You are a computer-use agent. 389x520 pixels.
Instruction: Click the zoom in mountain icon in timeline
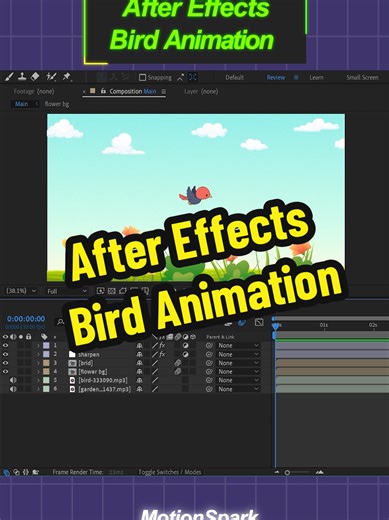[x=319, y=472]
